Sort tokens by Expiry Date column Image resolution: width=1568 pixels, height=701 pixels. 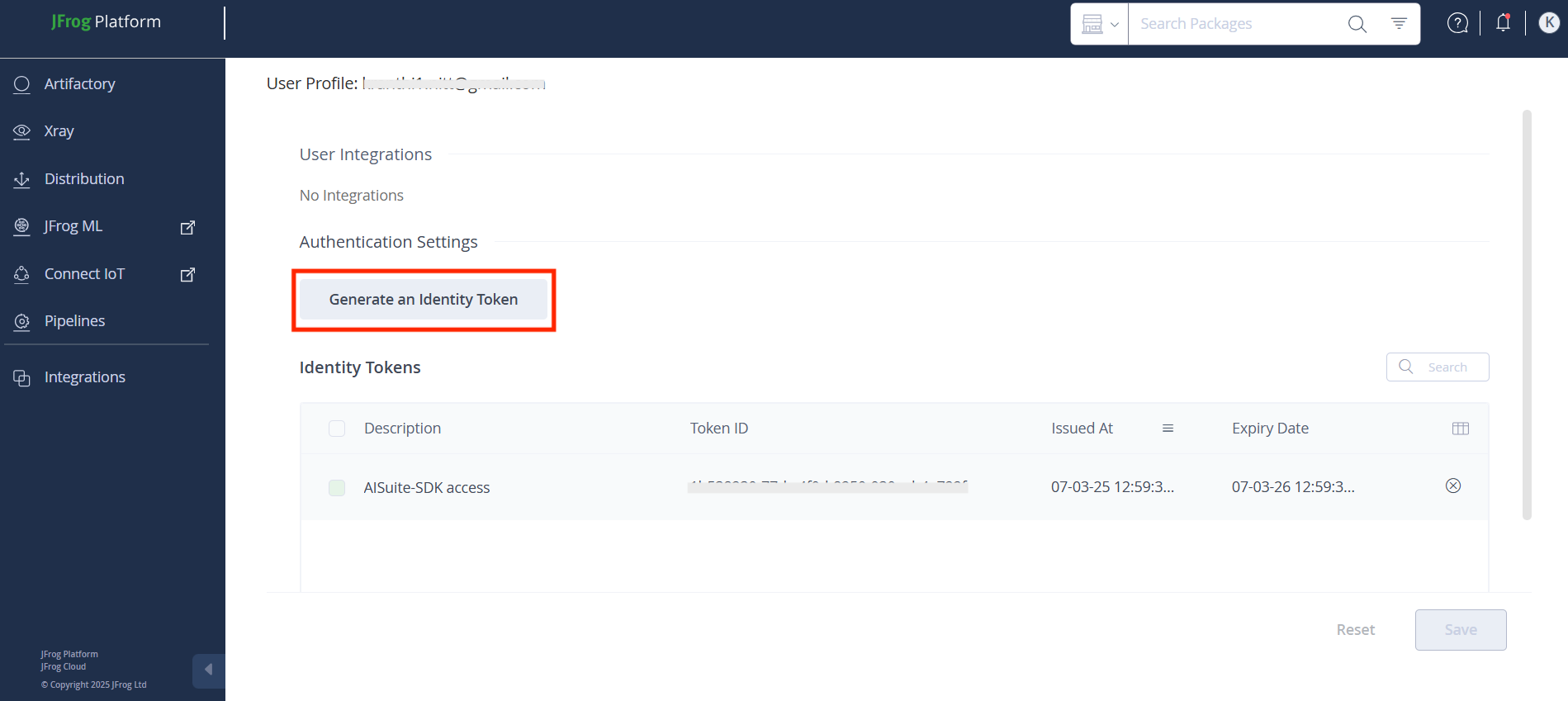tap(1270, 429)
